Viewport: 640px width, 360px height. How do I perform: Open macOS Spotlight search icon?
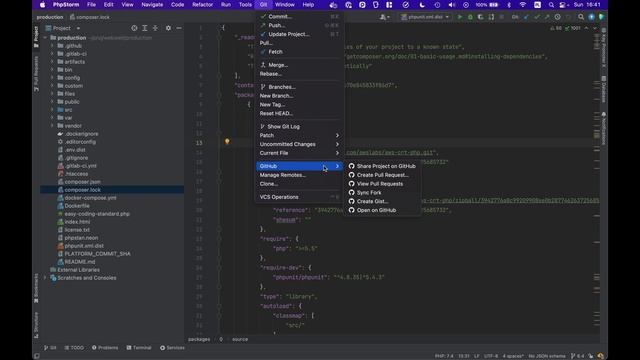click(x=551, y=5)
